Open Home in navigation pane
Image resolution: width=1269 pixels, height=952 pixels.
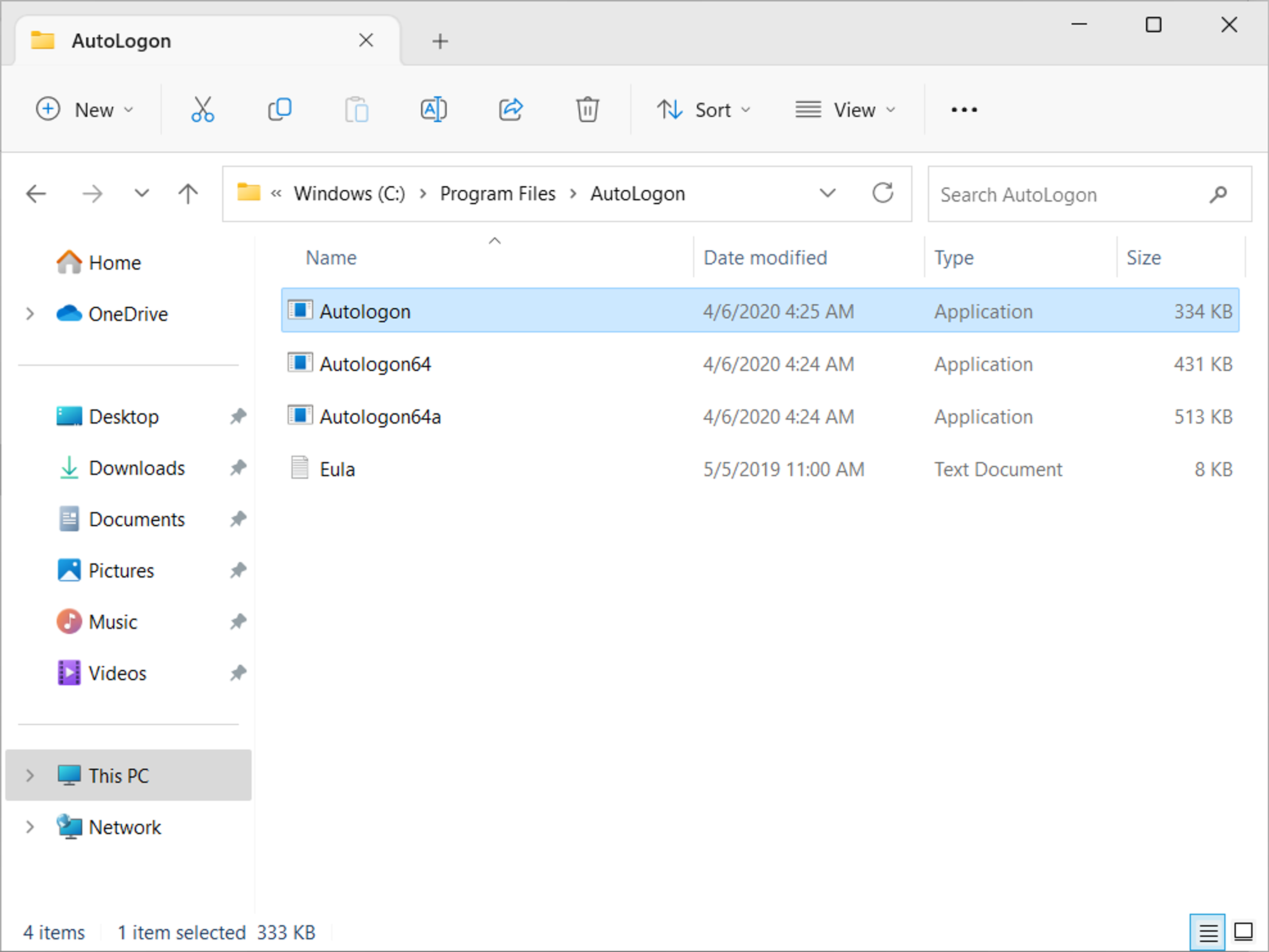(x=99, y=262)
